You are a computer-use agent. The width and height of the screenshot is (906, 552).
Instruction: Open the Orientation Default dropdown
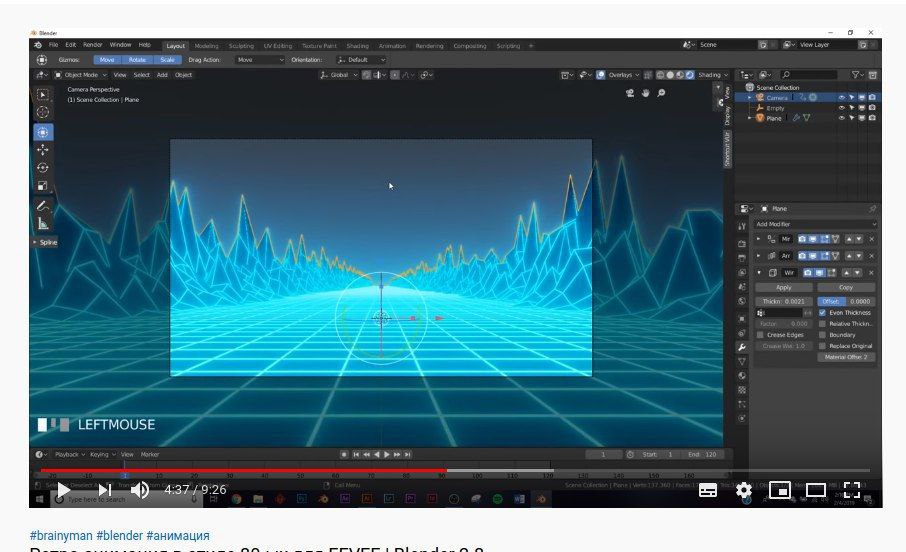click(361, 60)
